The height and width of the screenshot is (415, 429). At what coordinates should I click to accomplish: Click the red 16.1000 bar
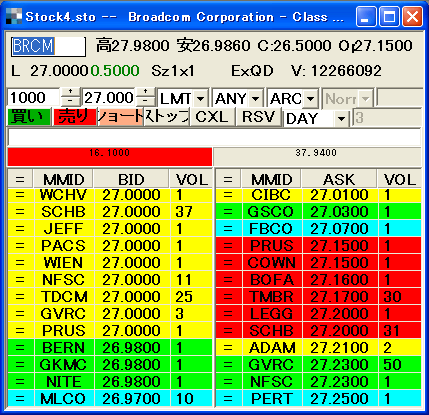(x=110, y=157)
